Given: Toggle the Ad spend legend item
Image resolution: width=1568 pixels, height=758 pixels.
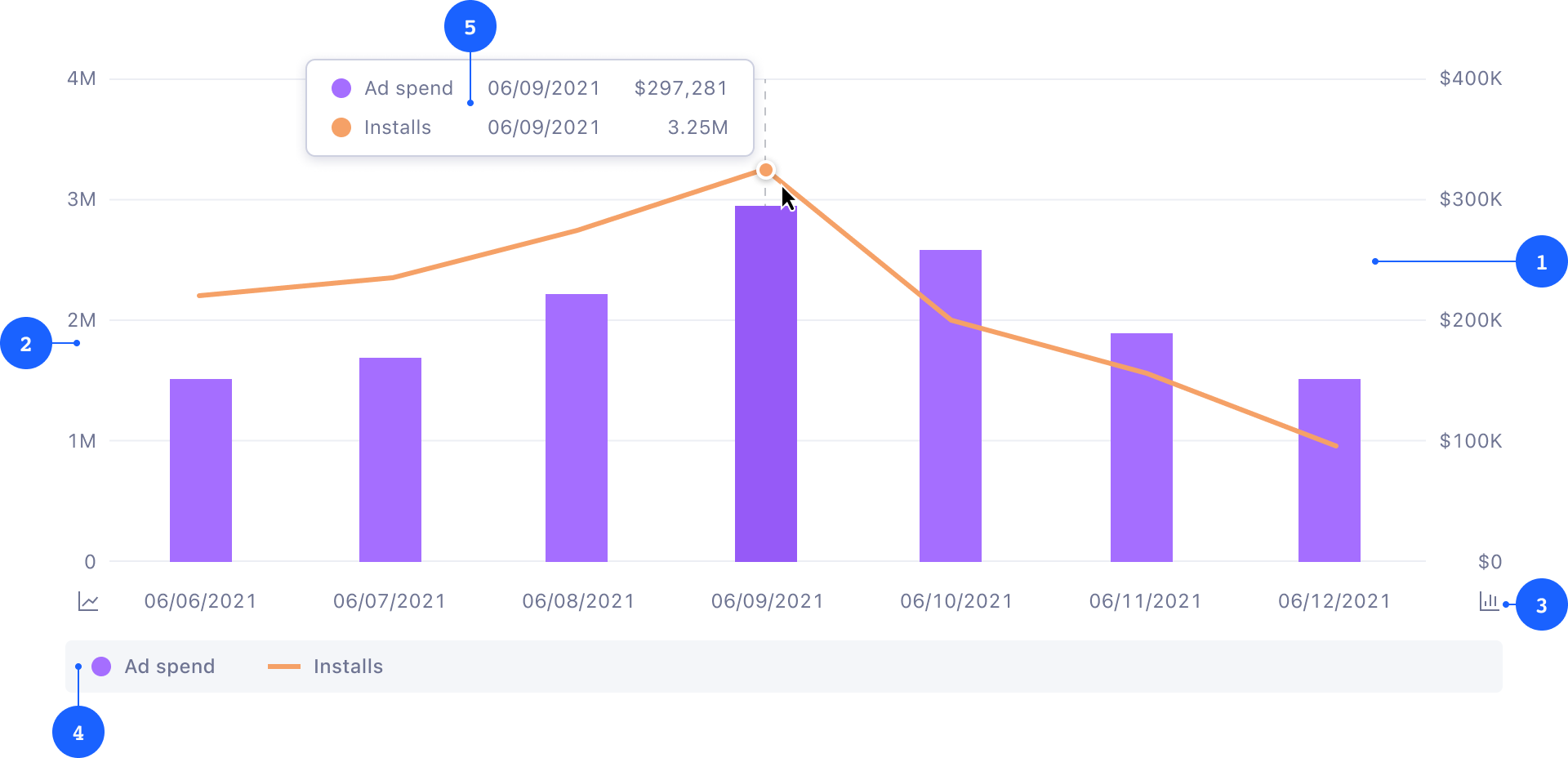Looking at the screenshot, I should pos(154,667).
